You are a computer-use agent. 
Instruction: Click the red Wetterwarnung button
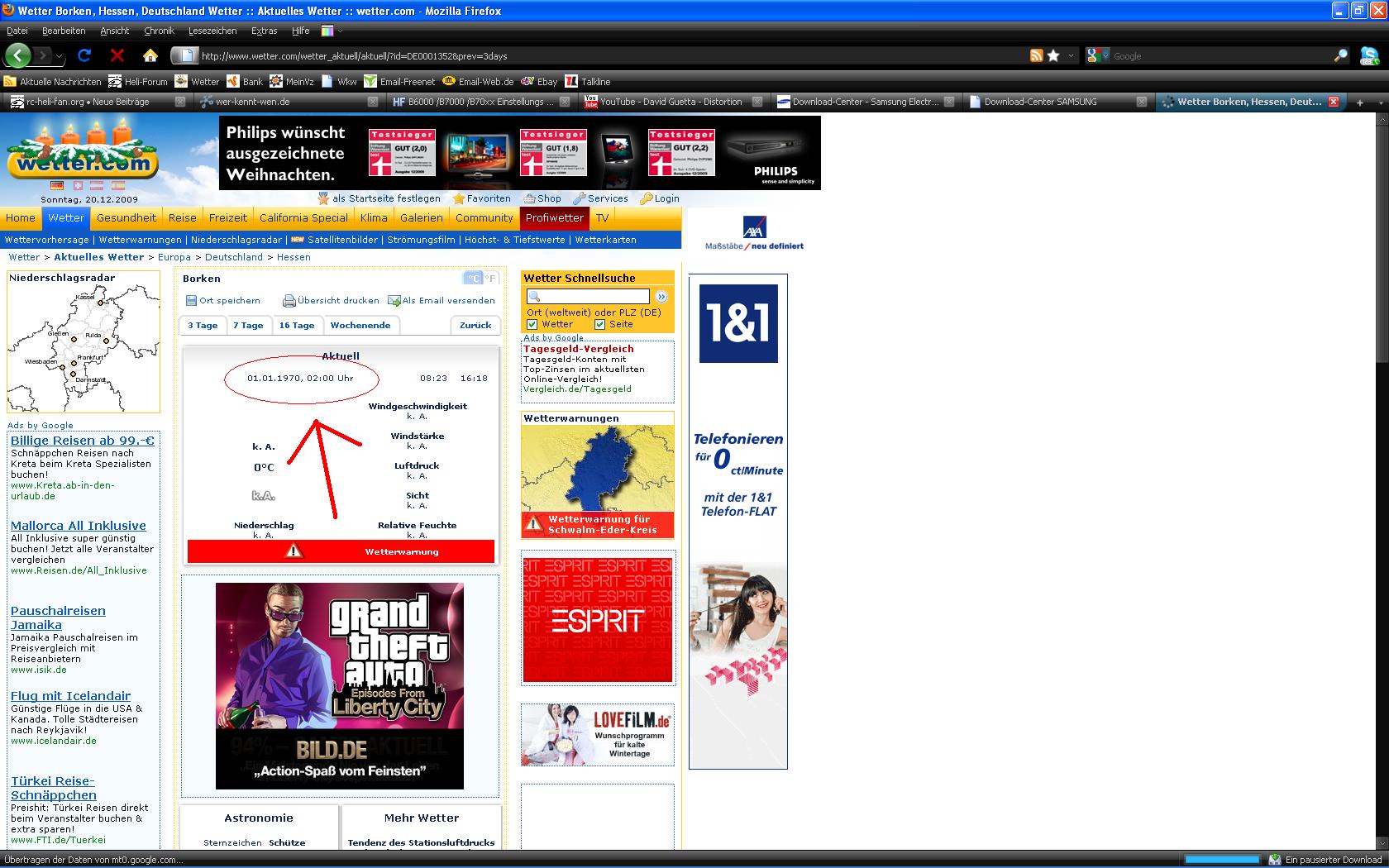(x=341, y=551)
